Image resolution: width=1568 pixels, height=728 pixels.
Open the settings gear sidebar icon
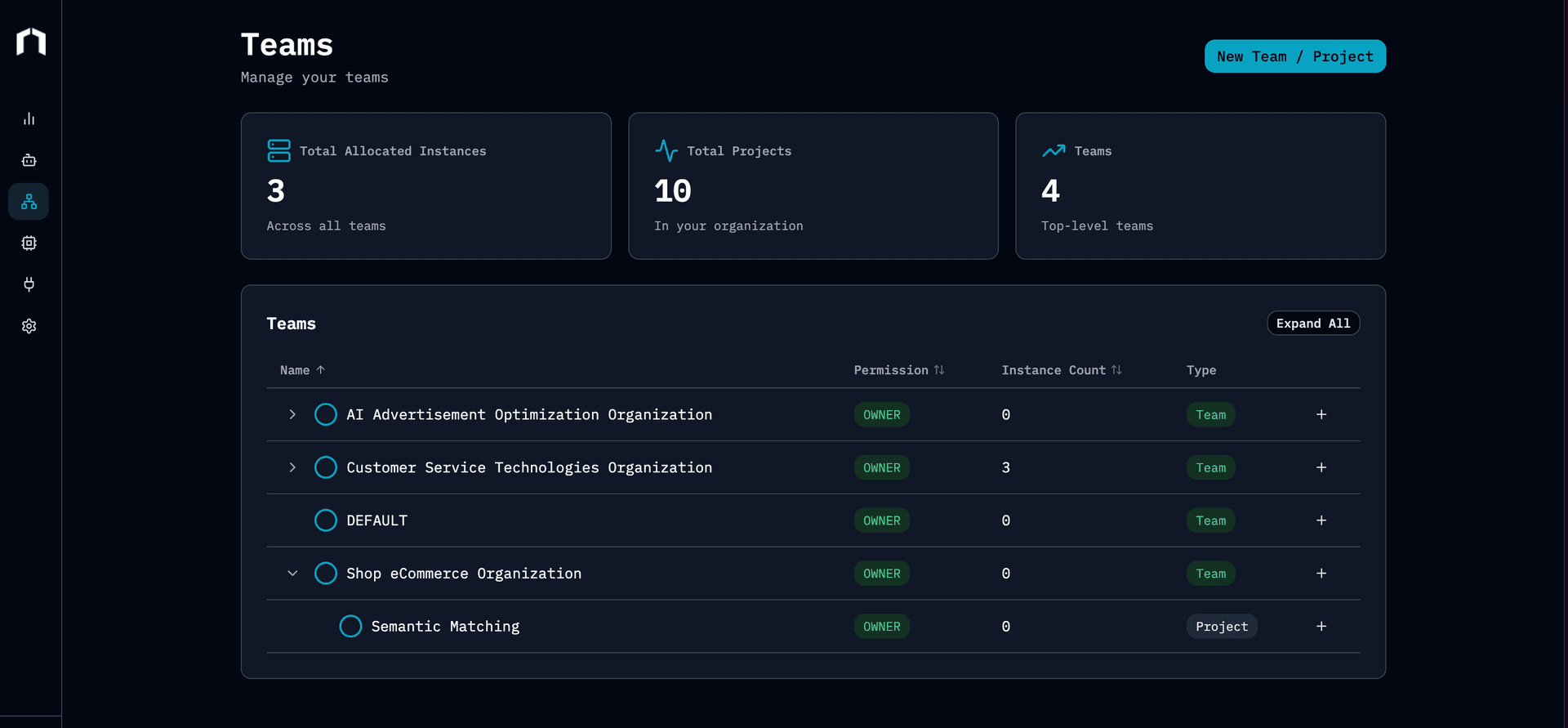tap(29, 326)
